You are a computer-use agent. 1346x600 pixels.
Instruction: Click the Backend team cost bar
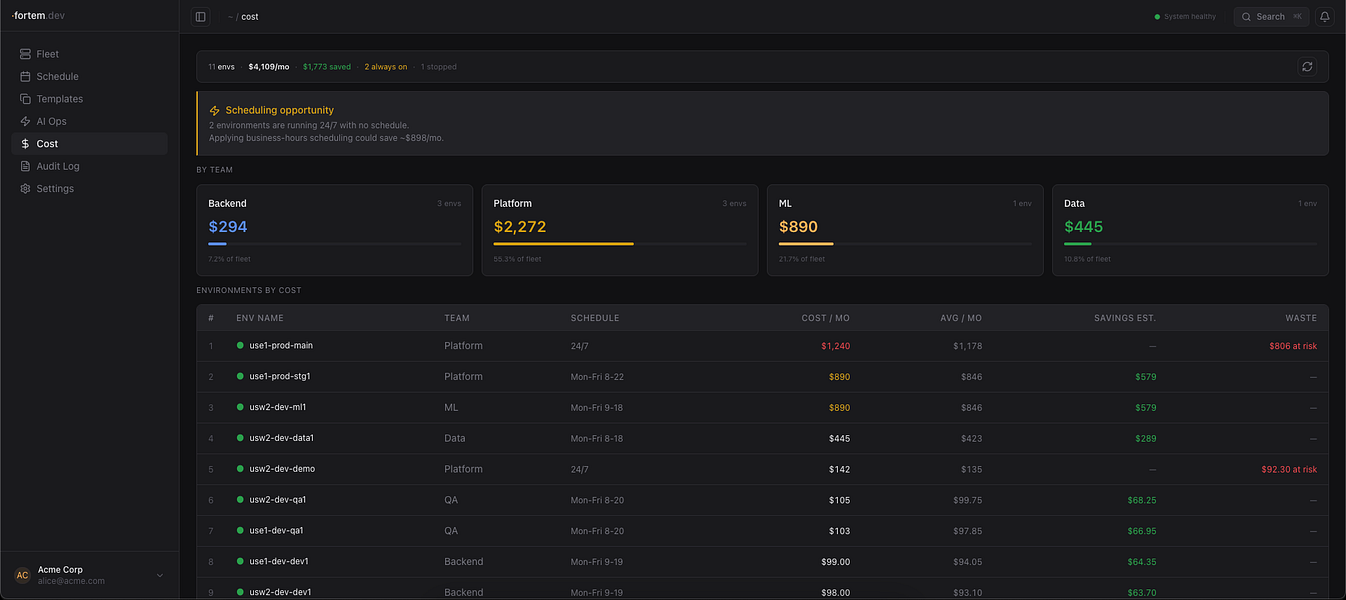(x=334, y=244)
